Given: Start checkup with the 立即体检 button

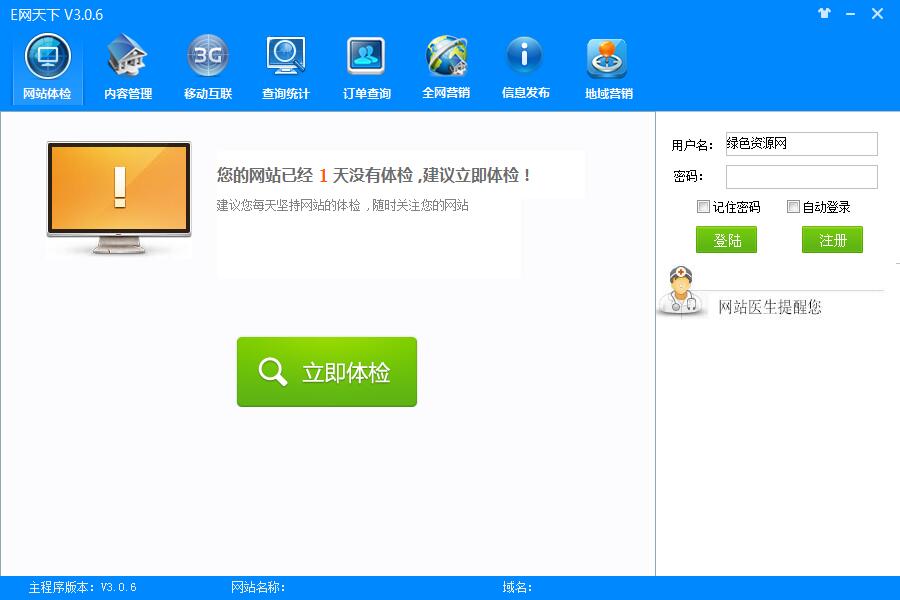Looking at the screenshot, I should [x=326, y=372].
